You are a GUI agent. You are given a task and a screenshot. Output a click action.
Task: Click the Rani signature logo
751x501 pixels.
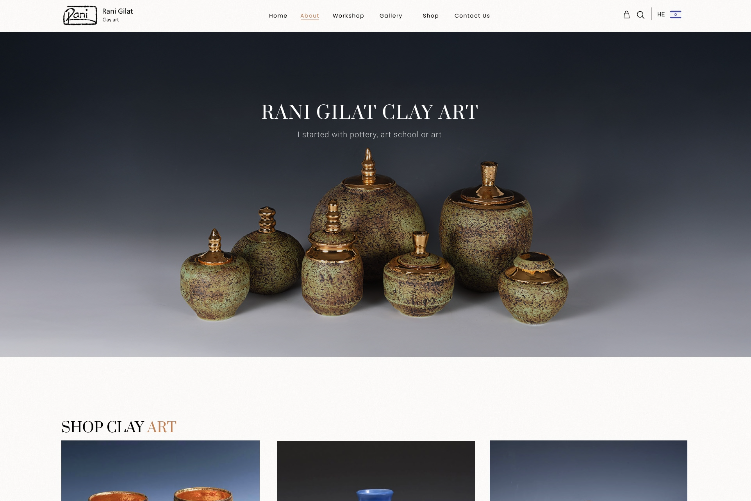80,15
